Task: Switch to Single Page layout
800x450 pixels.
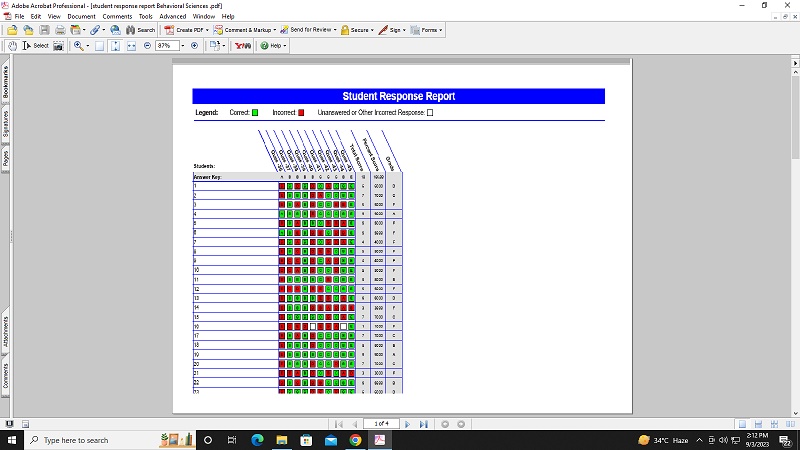Action: (x=742, y=424)
